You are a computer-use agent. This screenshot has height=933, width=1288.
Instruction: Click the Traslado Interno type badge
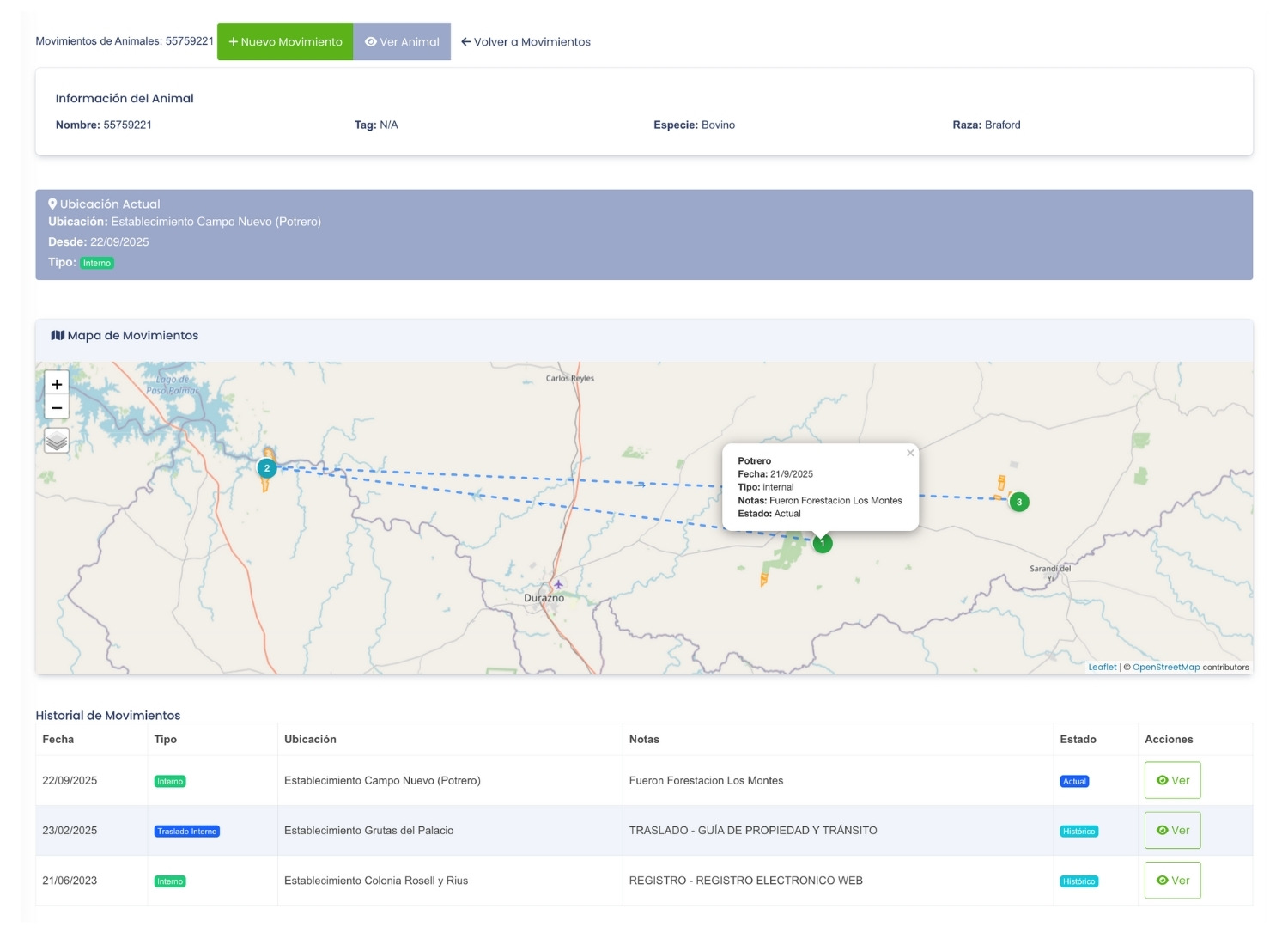187,832
